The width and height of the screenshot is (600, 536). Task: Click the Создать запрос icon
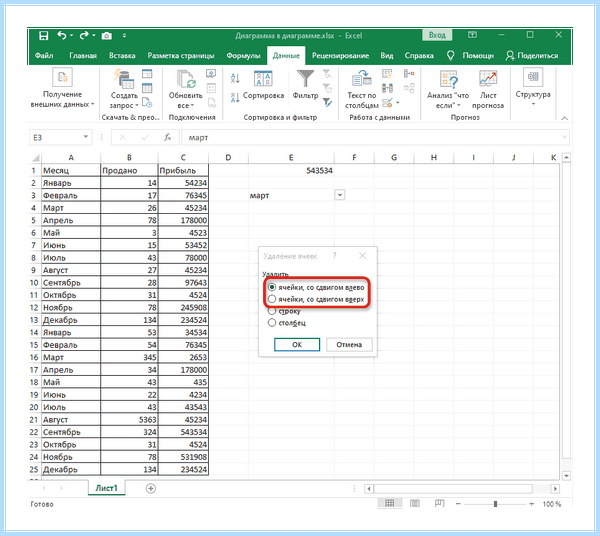point(123,79)
